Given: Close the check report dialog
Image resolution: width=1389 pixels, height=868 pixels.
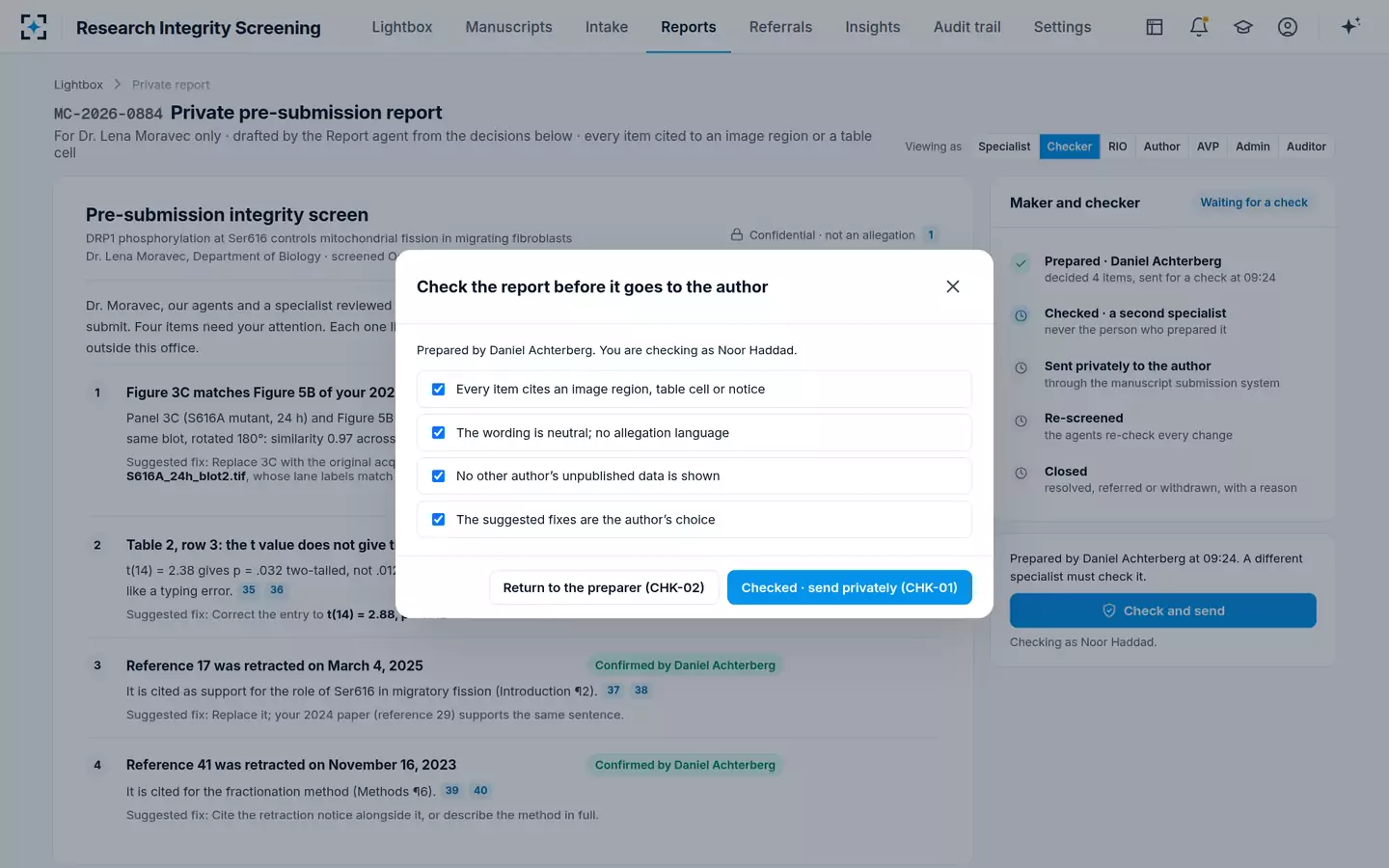Looking at the screenshot, I should pyautogui.click(x=953, y=286).
